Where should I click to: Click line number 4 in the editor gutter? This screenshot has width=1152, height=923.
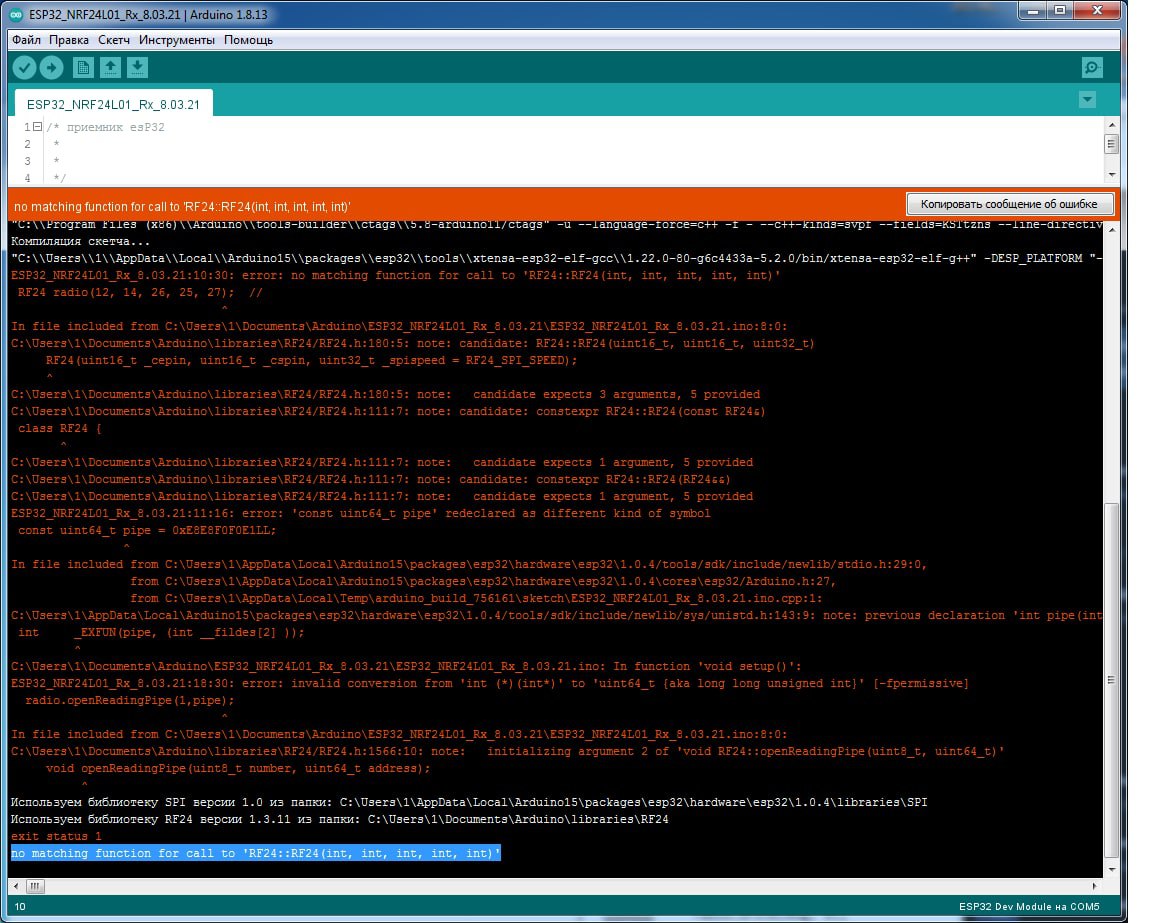[27, 178]
